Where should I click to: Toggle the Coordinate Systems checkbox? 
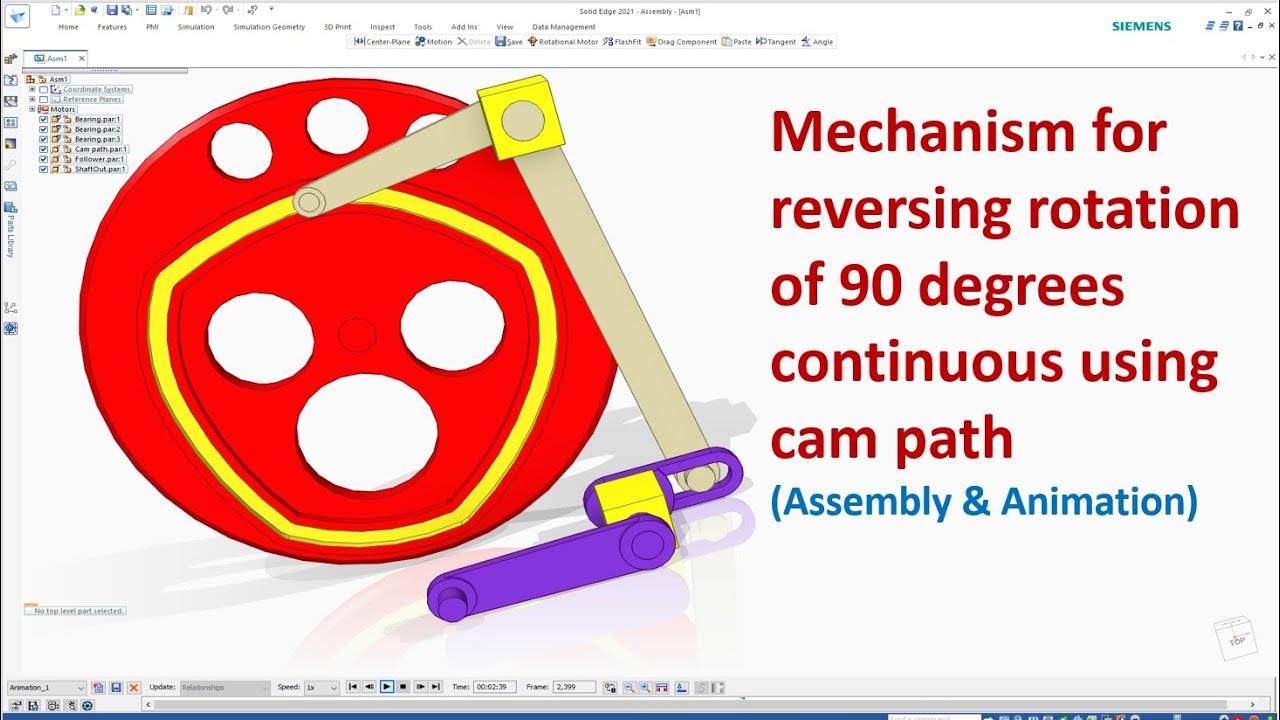(44, 89)
